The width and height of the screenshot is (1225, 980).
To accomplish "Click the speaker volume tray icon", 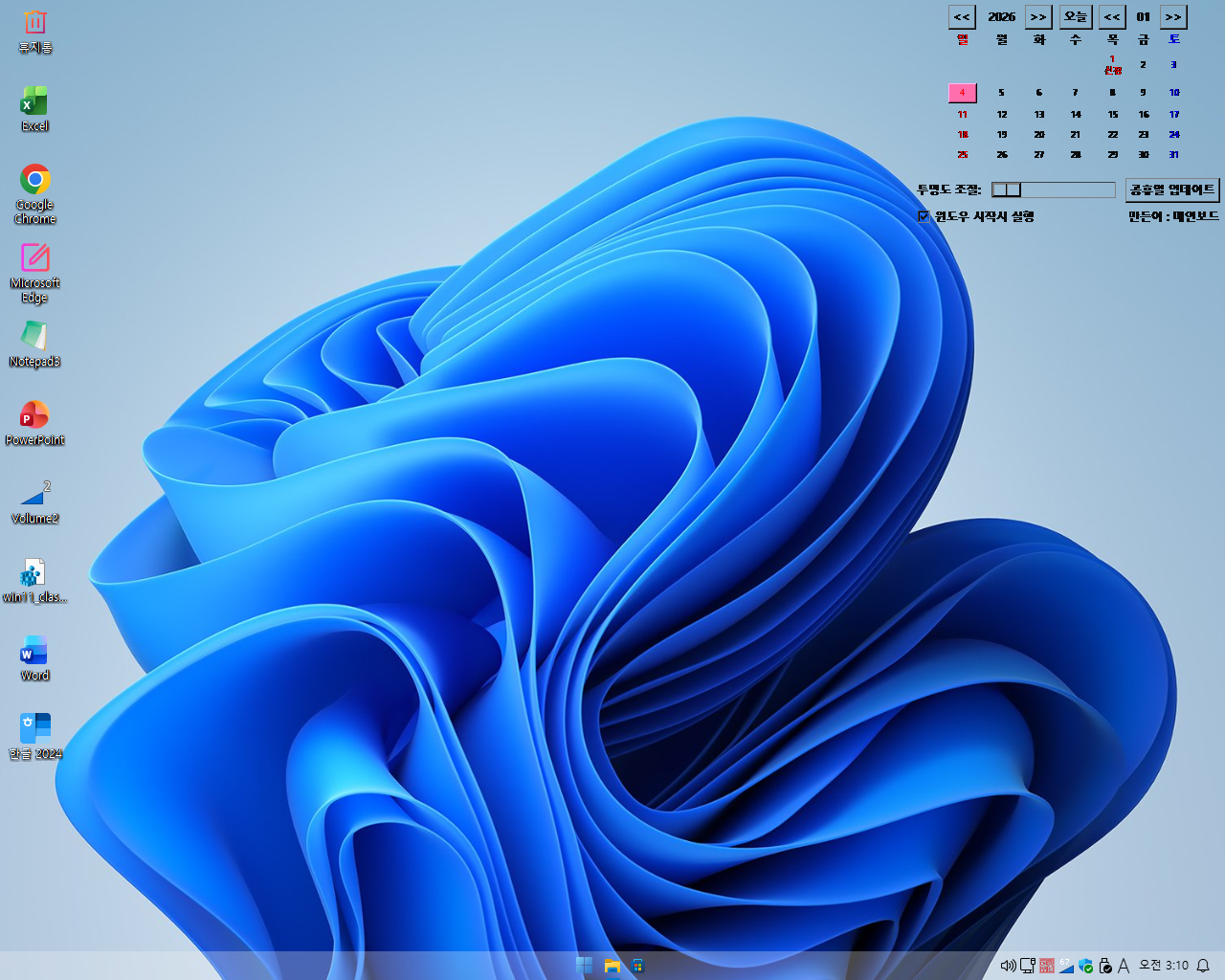I will point(1008,966).
